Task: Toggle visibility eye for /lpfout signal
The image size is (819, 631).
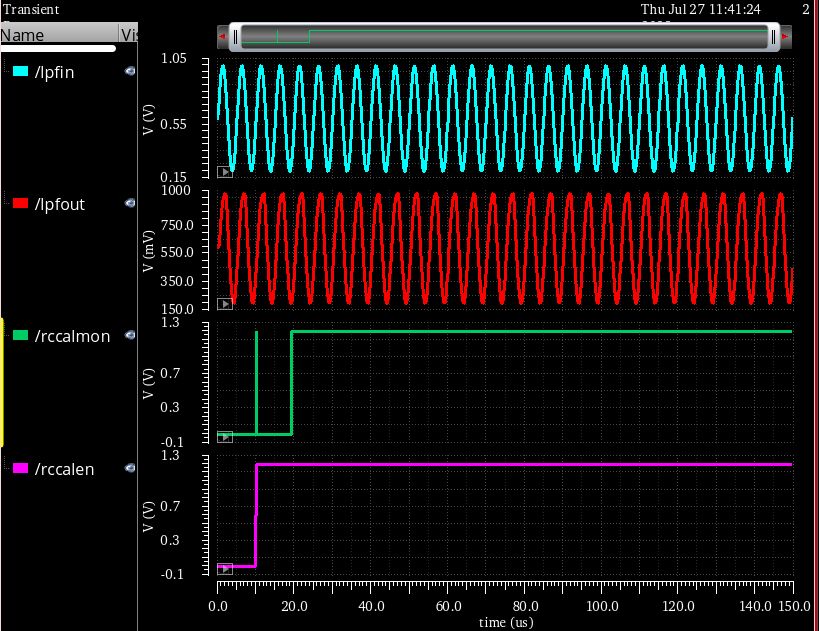Action: (130, 203)
